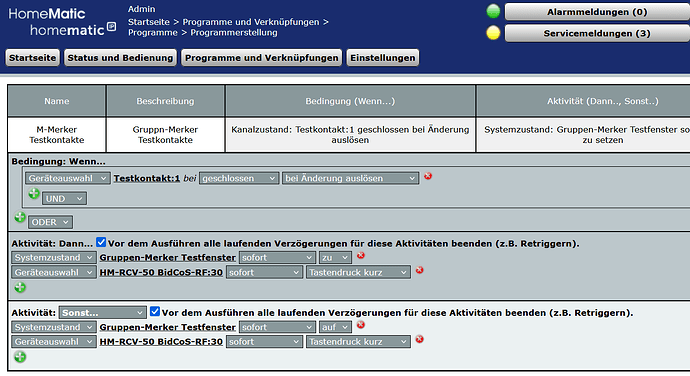
Task: Open 'sofort' dropdown for Sonst Gruppen-Merker
Action: click(277, 327)
